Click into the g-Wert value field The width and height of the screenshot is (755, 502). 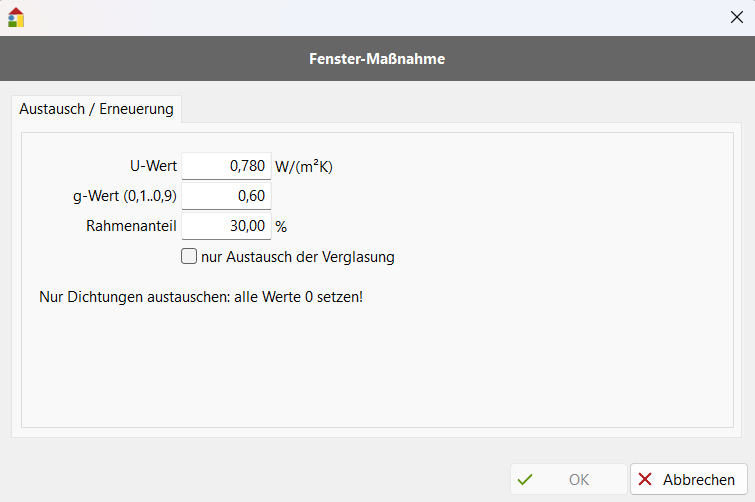(x=226, y=196)
